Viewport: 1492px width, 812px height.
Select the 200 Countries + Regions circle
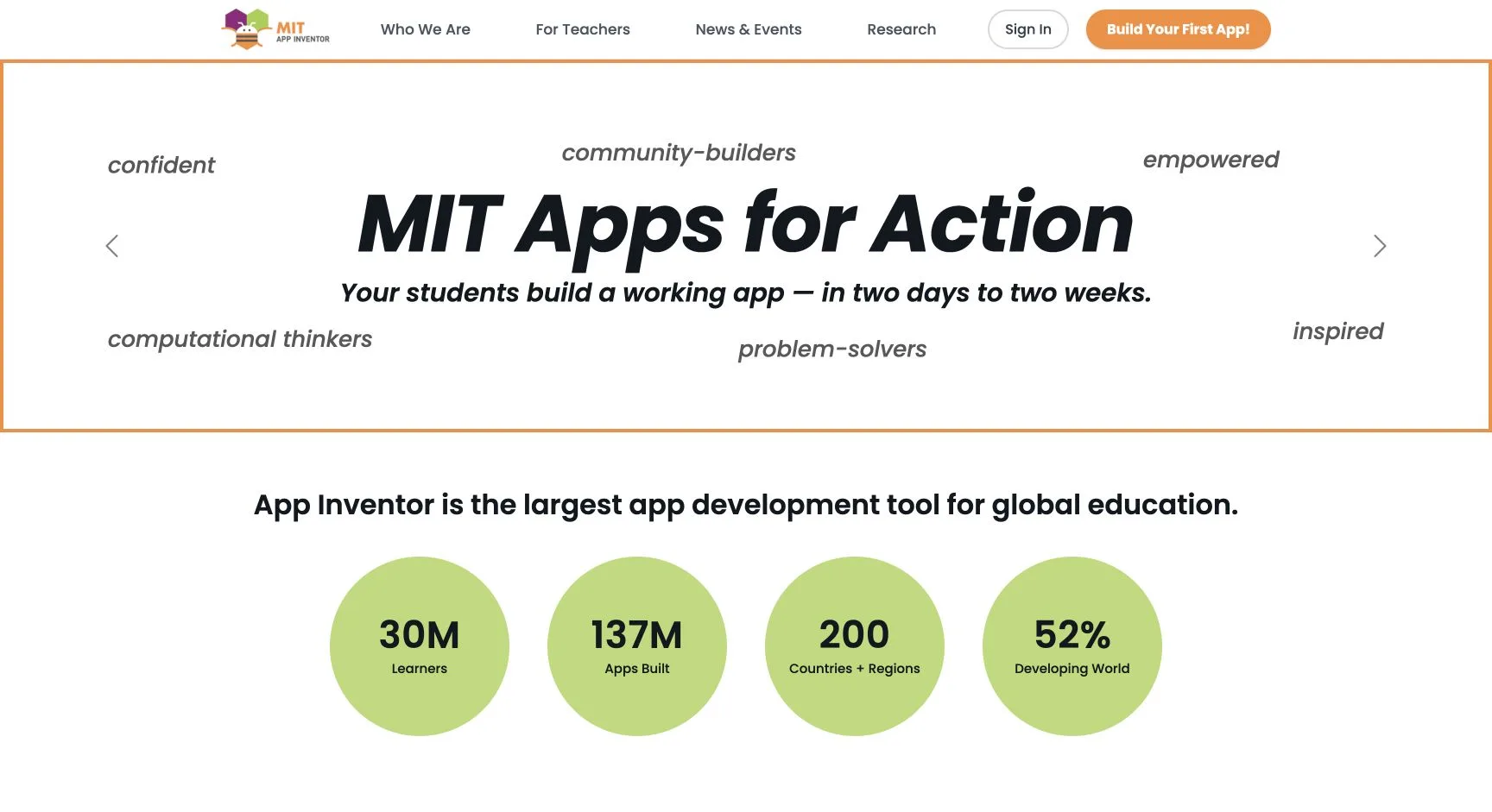pyautogui.click(x=855, y=646)
